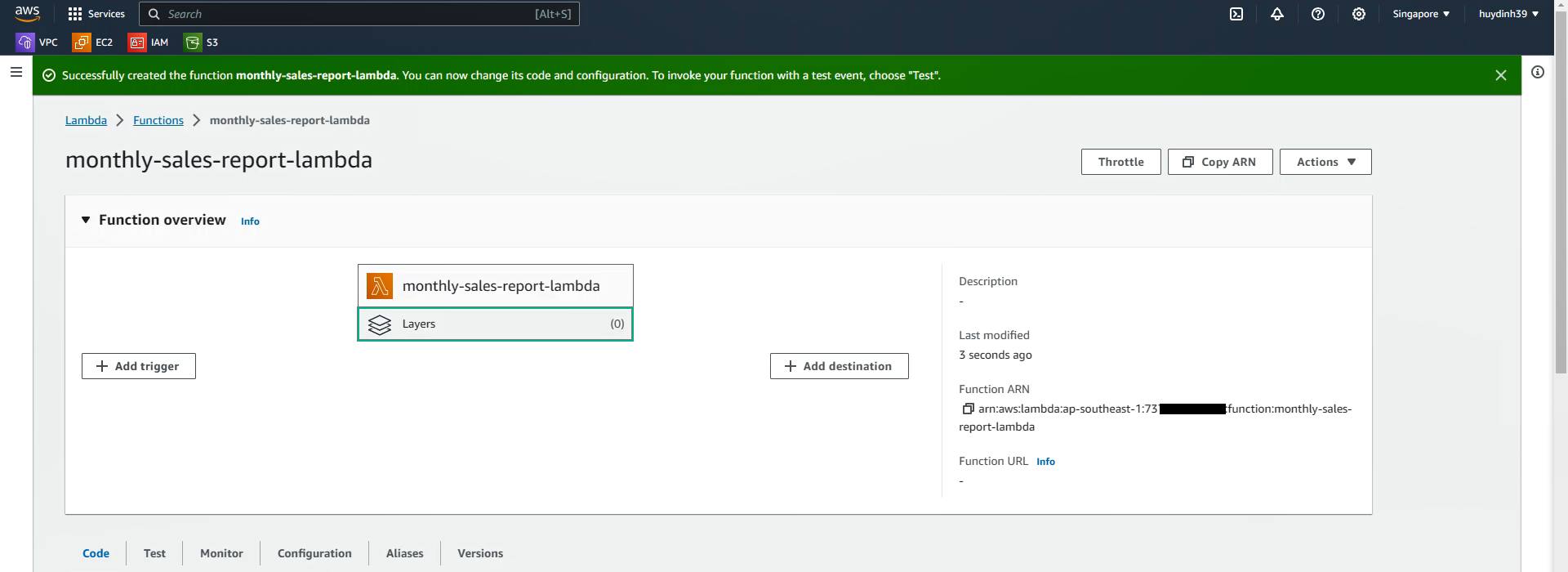Dismiss the green success banner
Viewport: 1568px width, 572px height.
tap(1501, 75)
